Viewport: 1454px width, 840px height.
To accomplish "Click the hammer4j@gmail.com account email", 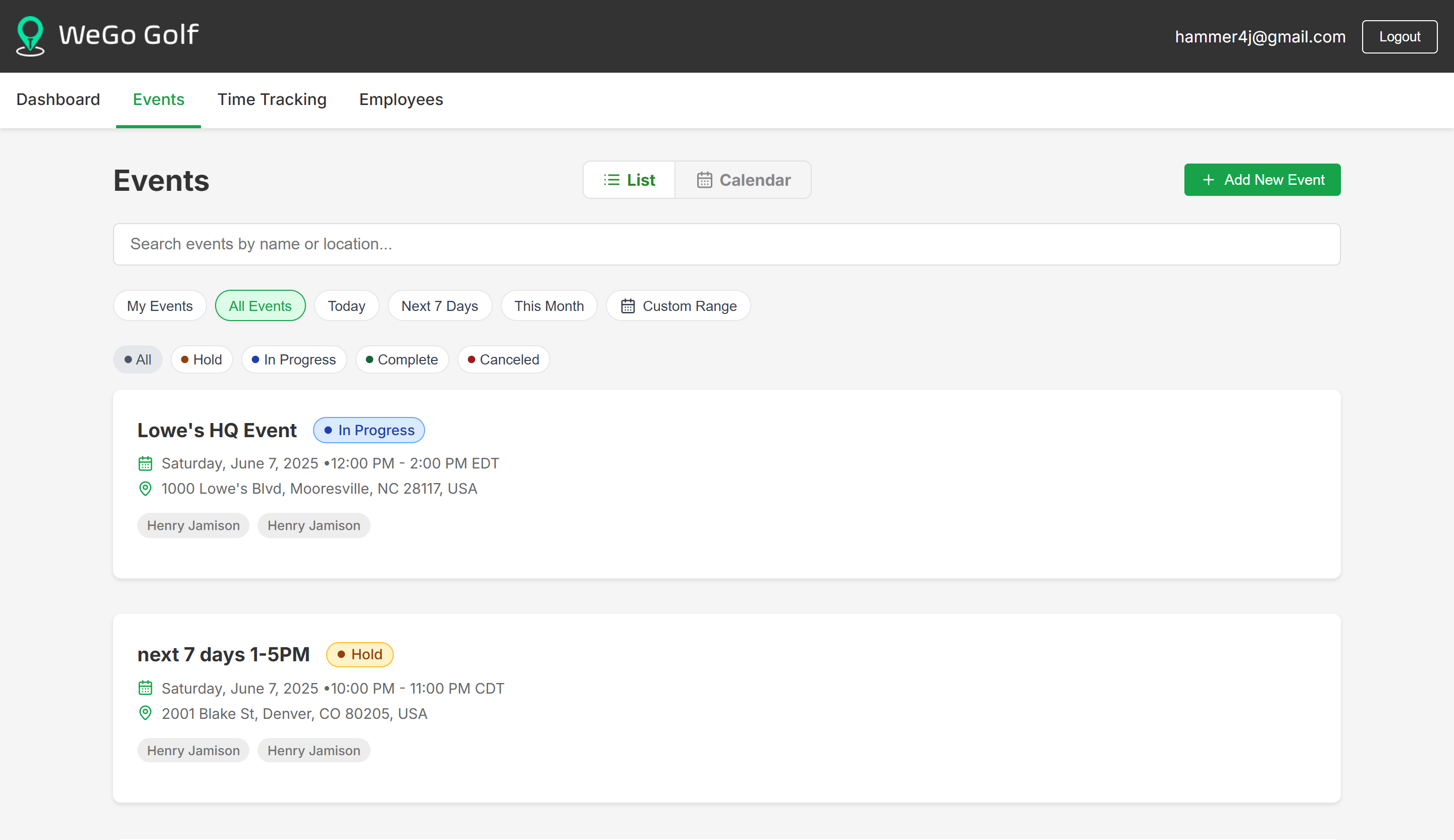I will 1260,36.
